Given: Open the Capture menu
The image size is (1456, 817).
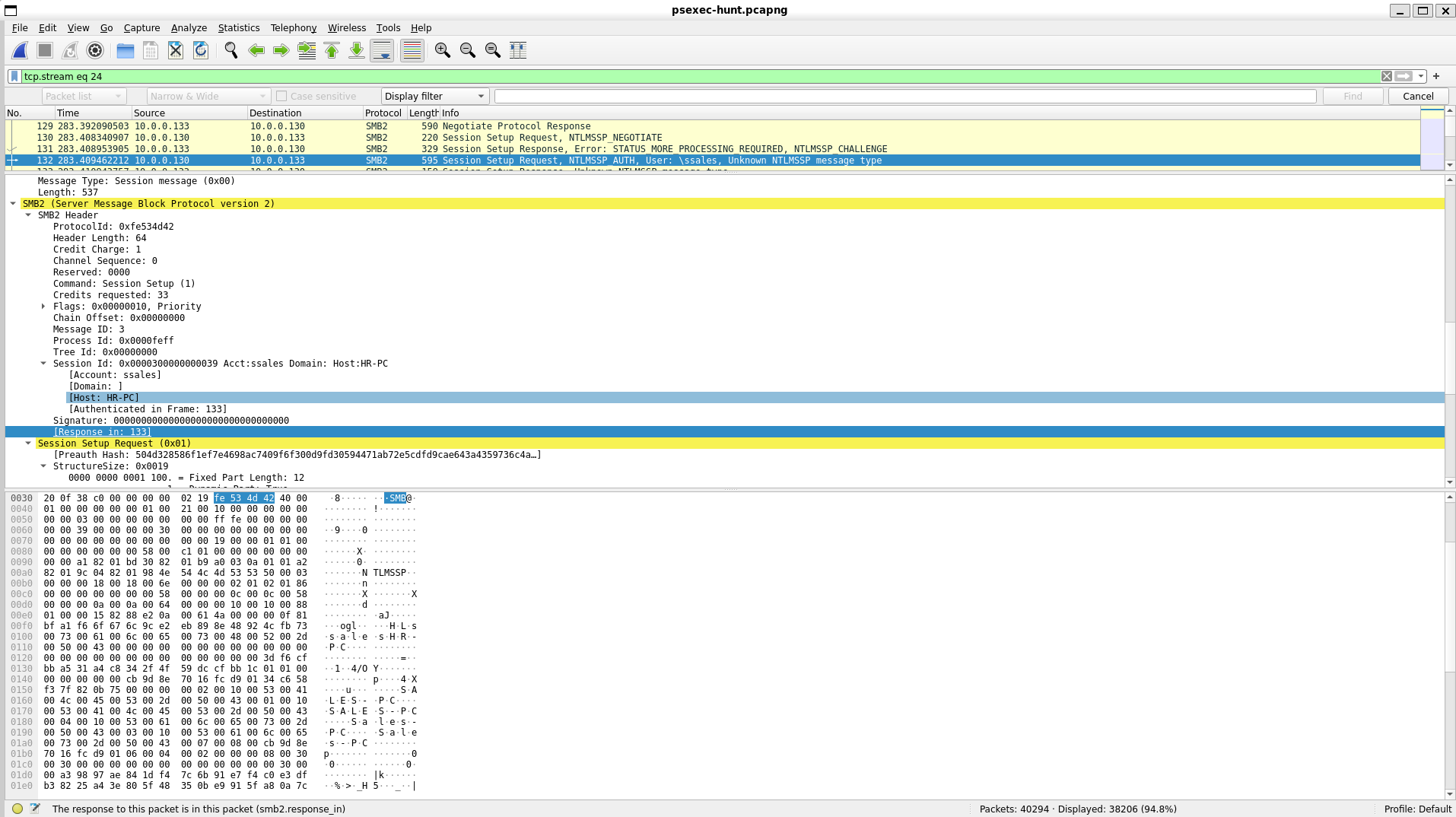Looking at the screenshot, I should (x=142, y=27).
